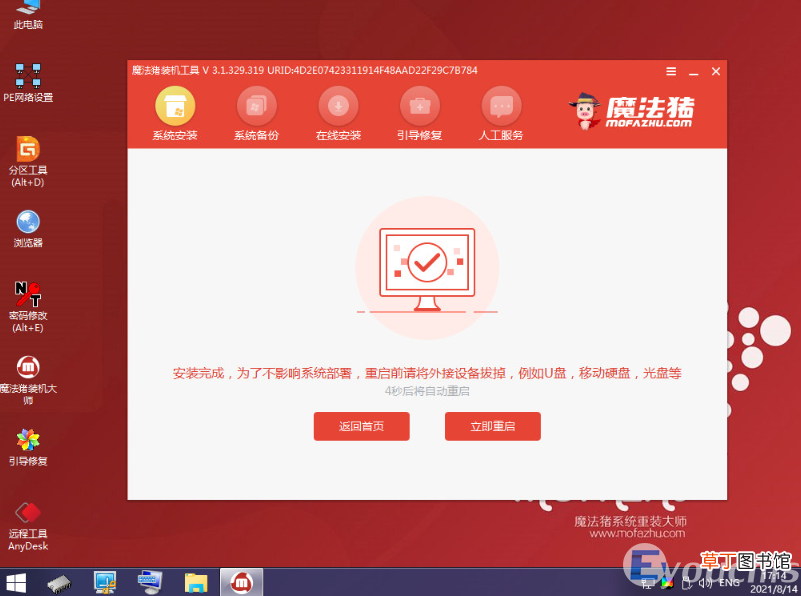Click the volume icon in system tray
The height and width of the screenshot is (596, 801).
705,583
